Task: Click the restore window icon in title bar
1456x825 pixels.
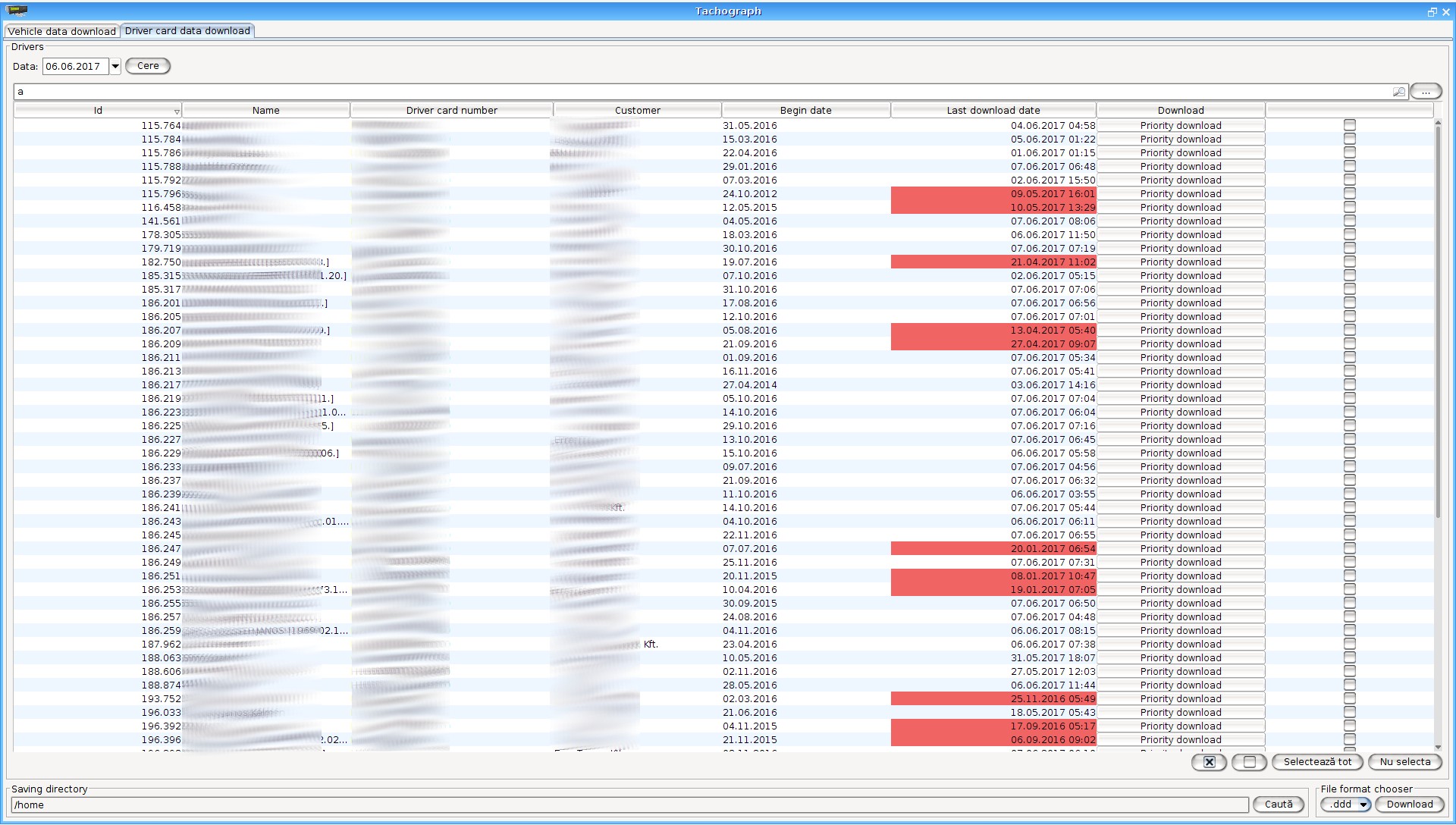Action: click(1432, 11)
